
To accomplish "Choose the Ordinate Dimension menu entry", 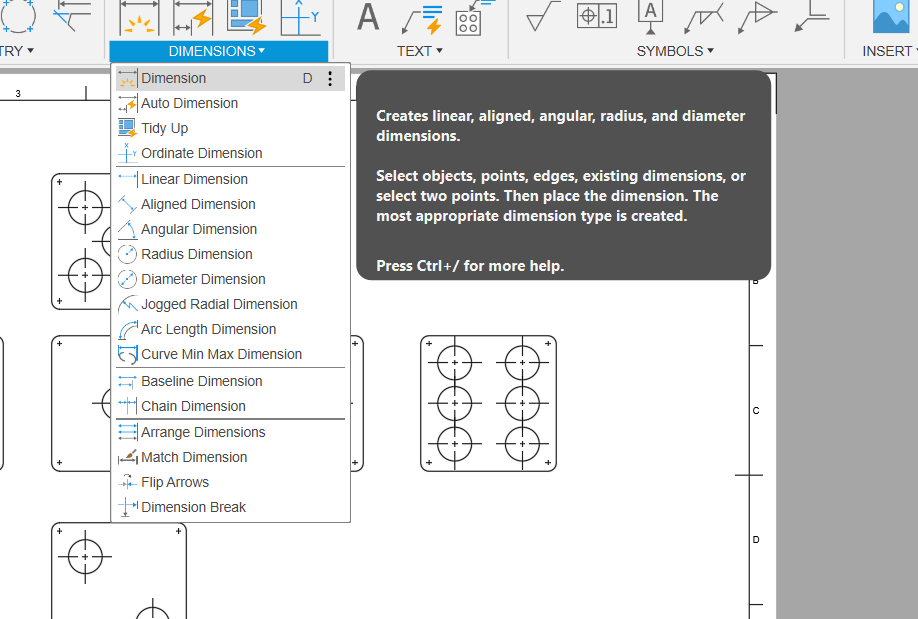I will [201, 153].
